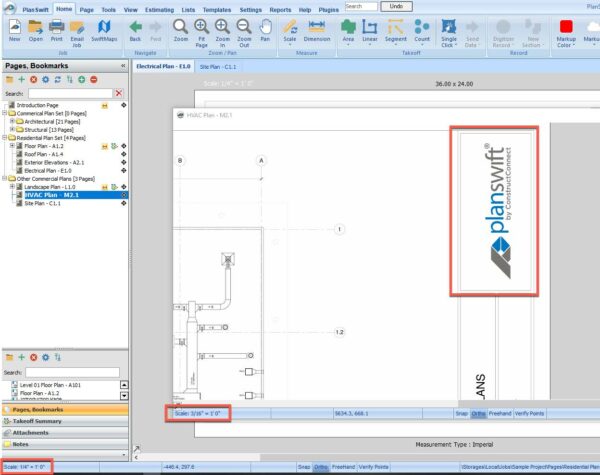Click green plus add page icon in Pages toolbar
Screen dimensions: 600x475
[x=21, y=80]
